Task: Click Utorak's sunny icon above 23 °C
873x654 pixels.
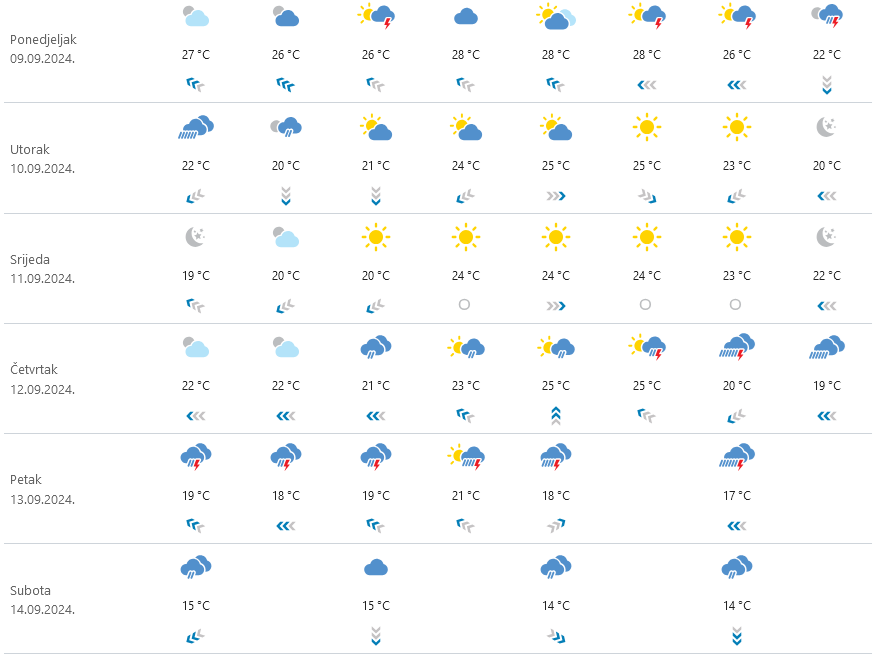Action: tap(736, 127)
